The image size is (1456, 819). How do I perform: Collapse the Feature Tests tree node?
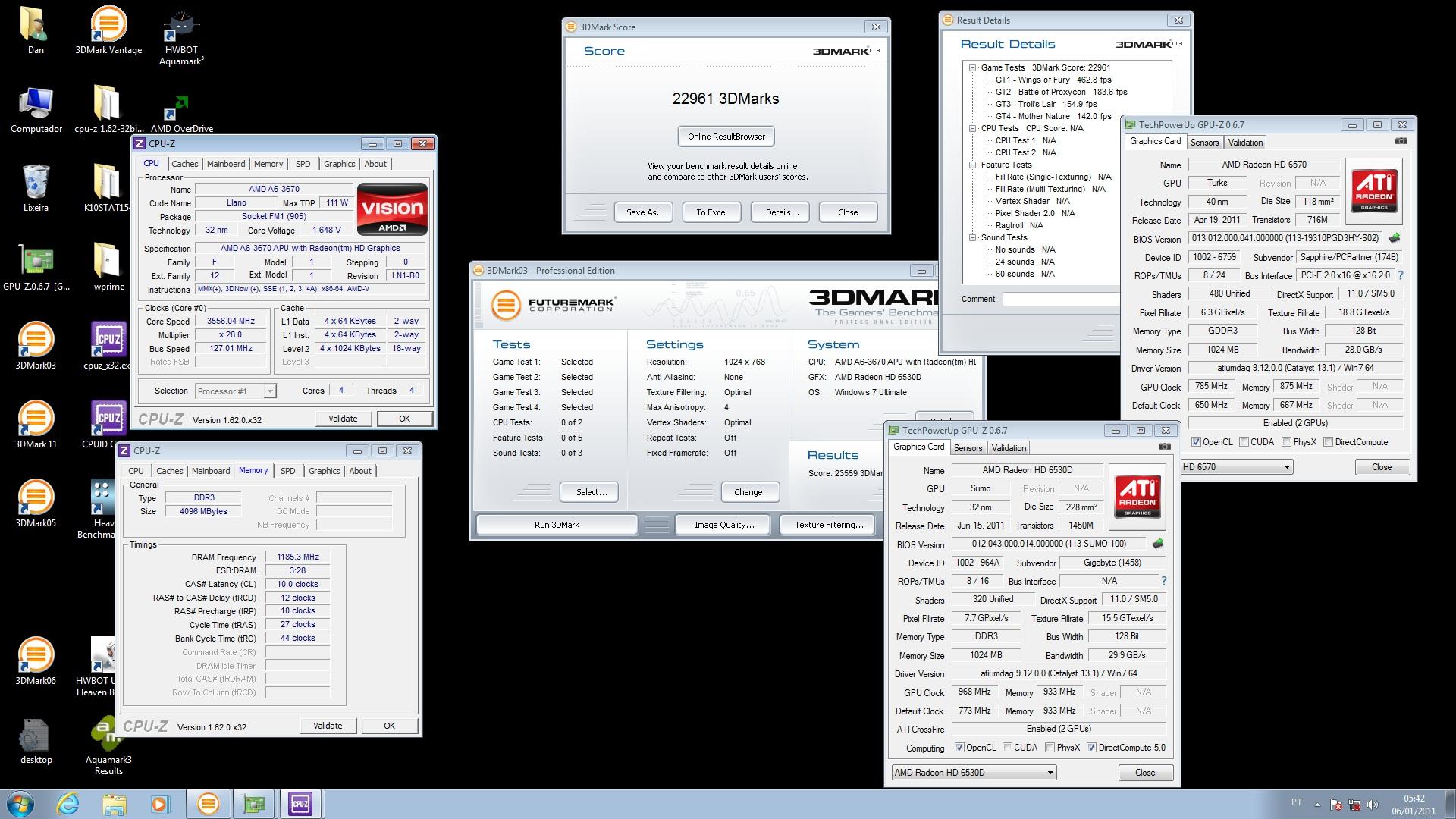tap(972, 165)
